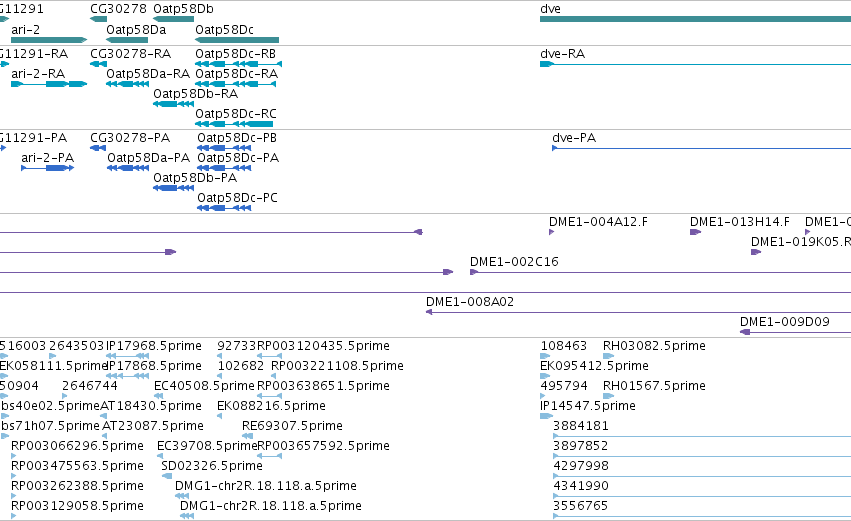Open the Oatp58Da-RA transcript label
Viewport: 851px width, 521px height.
148,73
